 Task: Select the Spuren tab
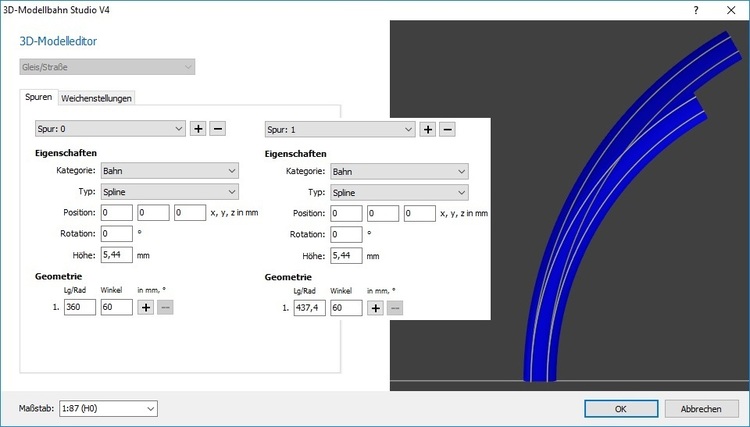coord(39,97)
